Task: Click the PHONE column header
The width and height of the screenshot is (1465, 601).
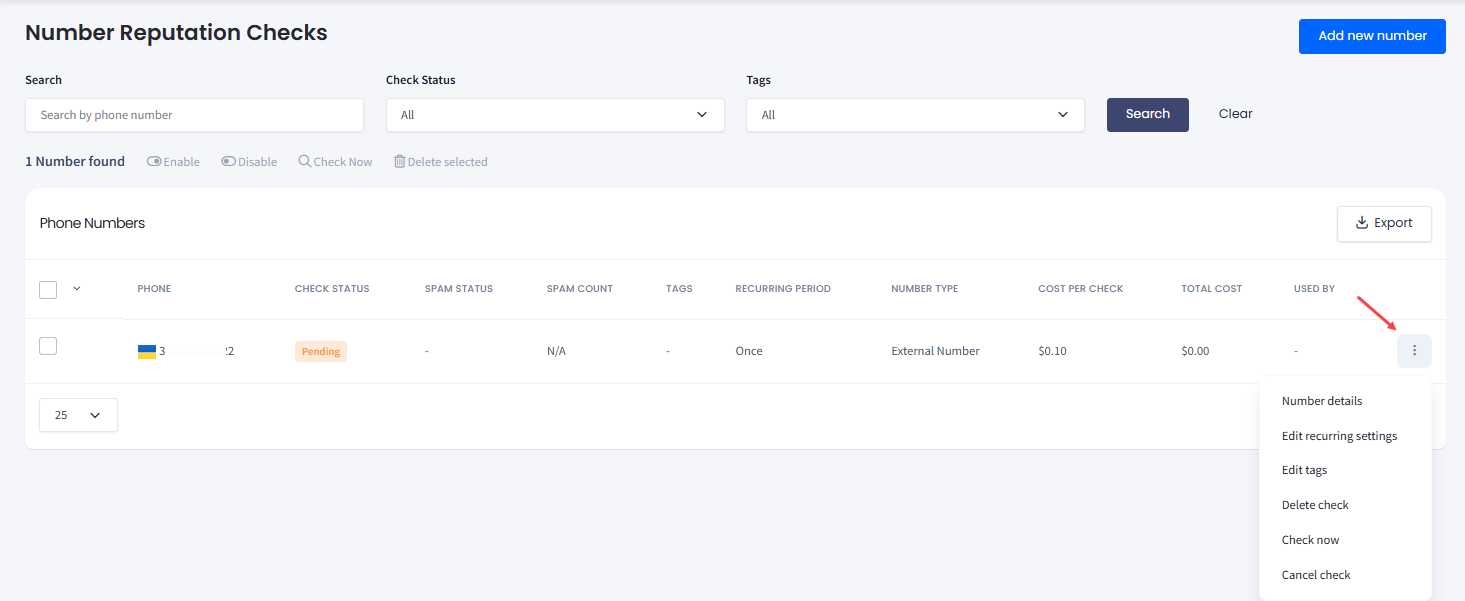Action: tap(154, 289)
